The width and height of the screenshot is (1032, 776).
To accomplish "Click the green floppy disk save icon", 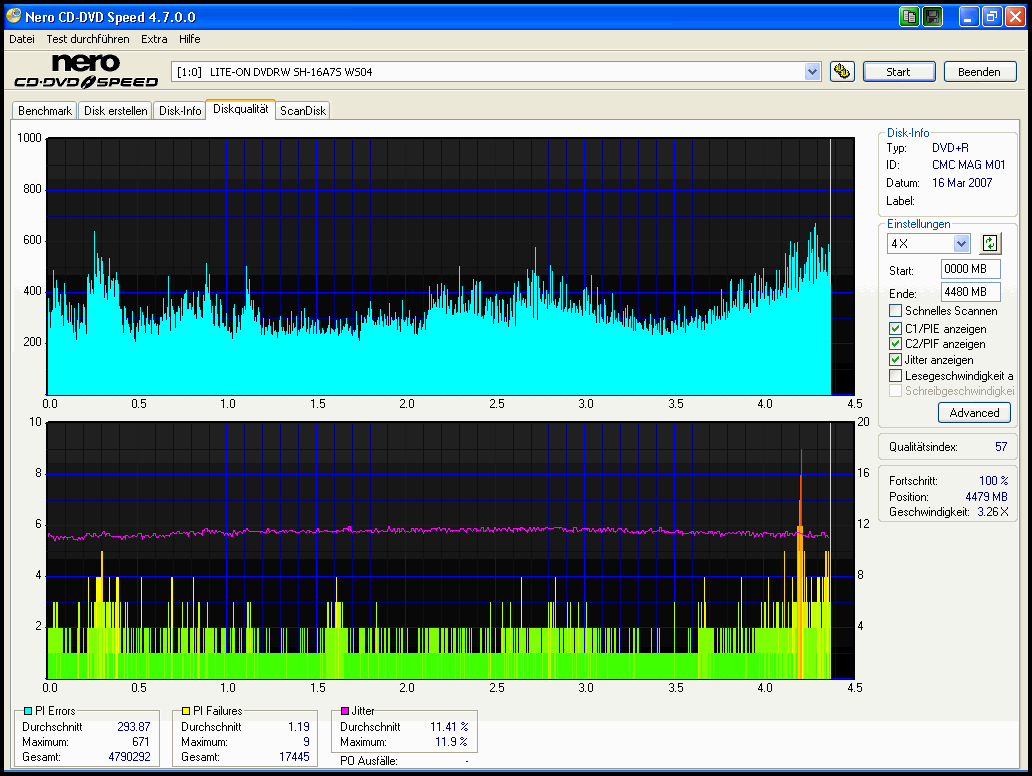I will click(x=932, y=17).
